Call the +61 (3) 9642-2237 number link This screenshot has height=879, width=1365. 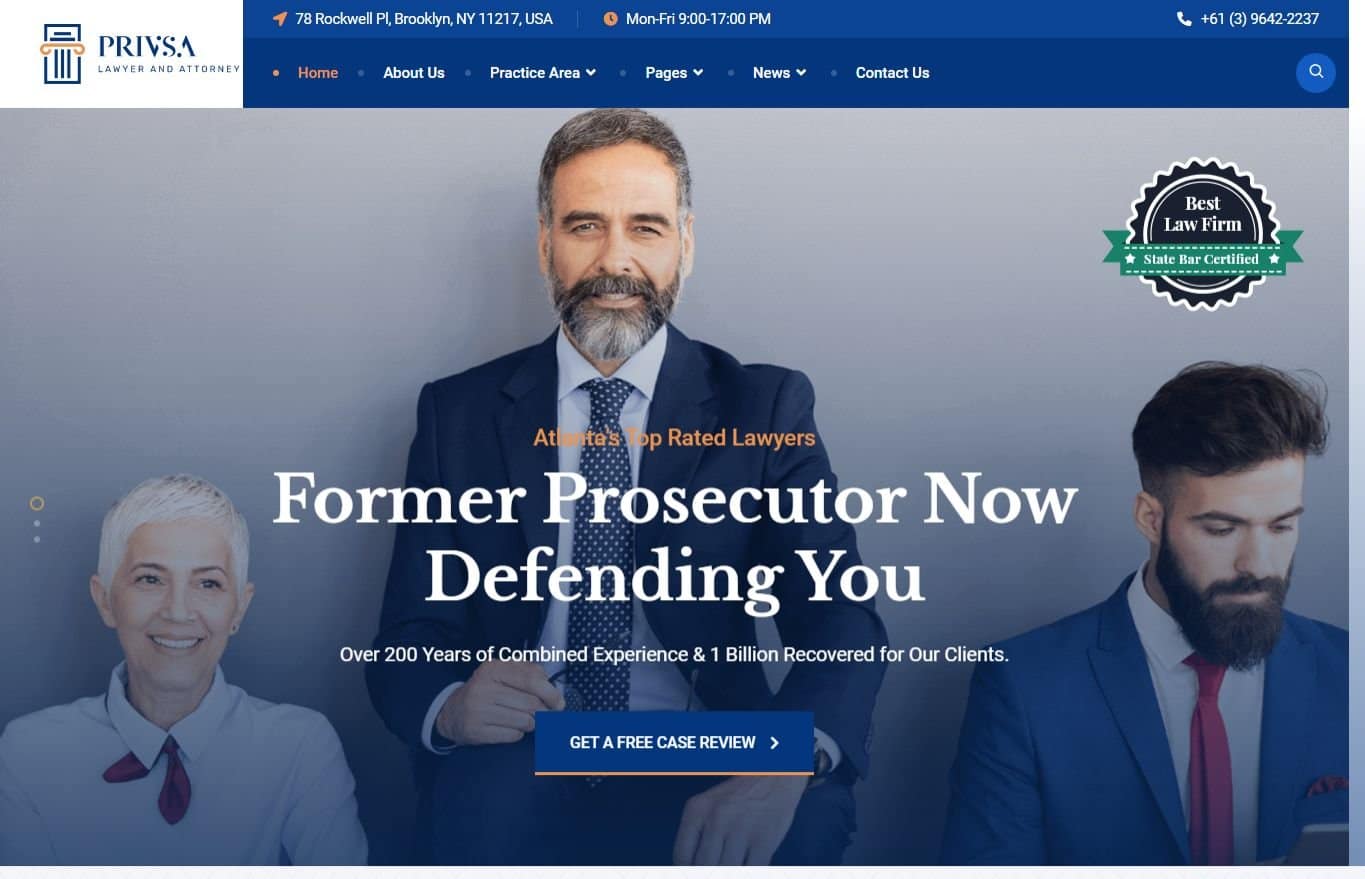(1260, 19)
